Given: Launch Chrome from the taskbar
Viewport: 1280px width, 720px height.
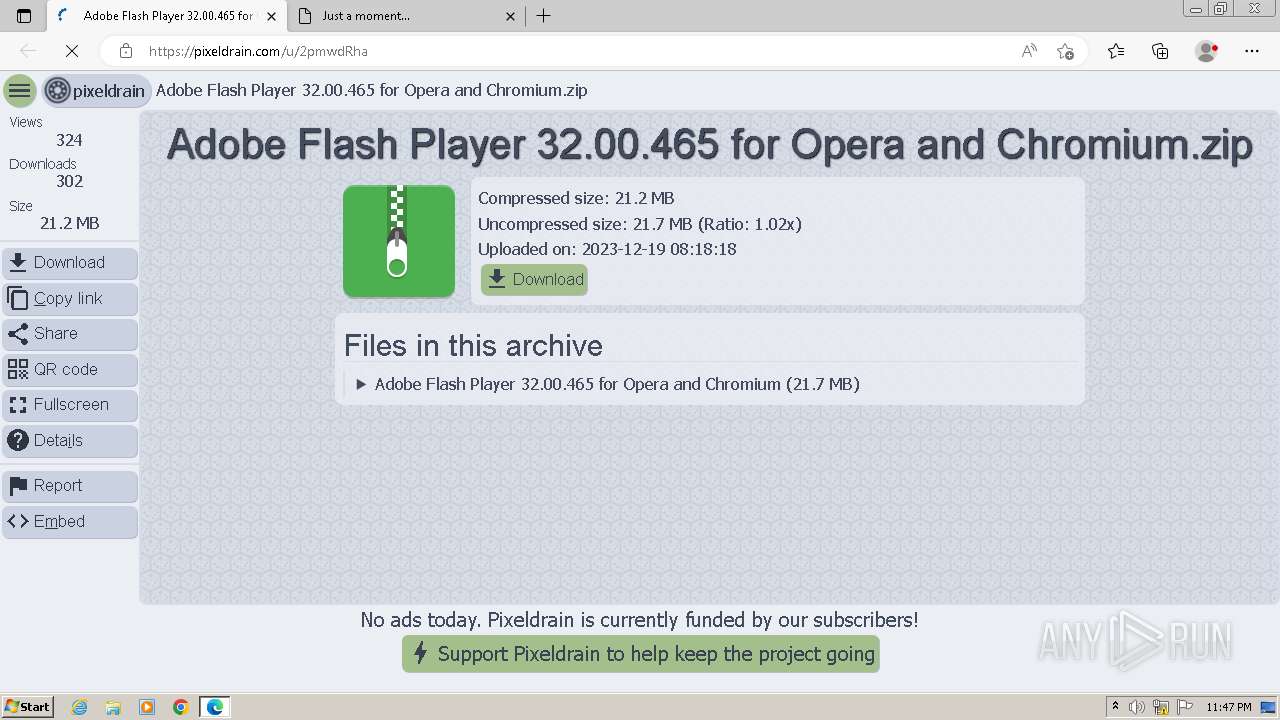Looking at the screenshot, I should 181,707.
